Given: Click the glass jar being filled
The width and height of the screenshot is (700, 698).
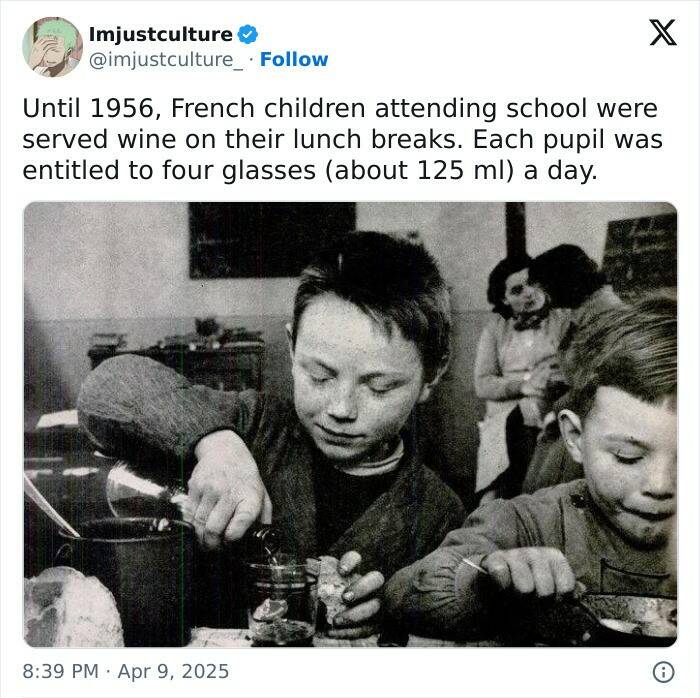Looking at the screenshot, I should coord(283,602).
